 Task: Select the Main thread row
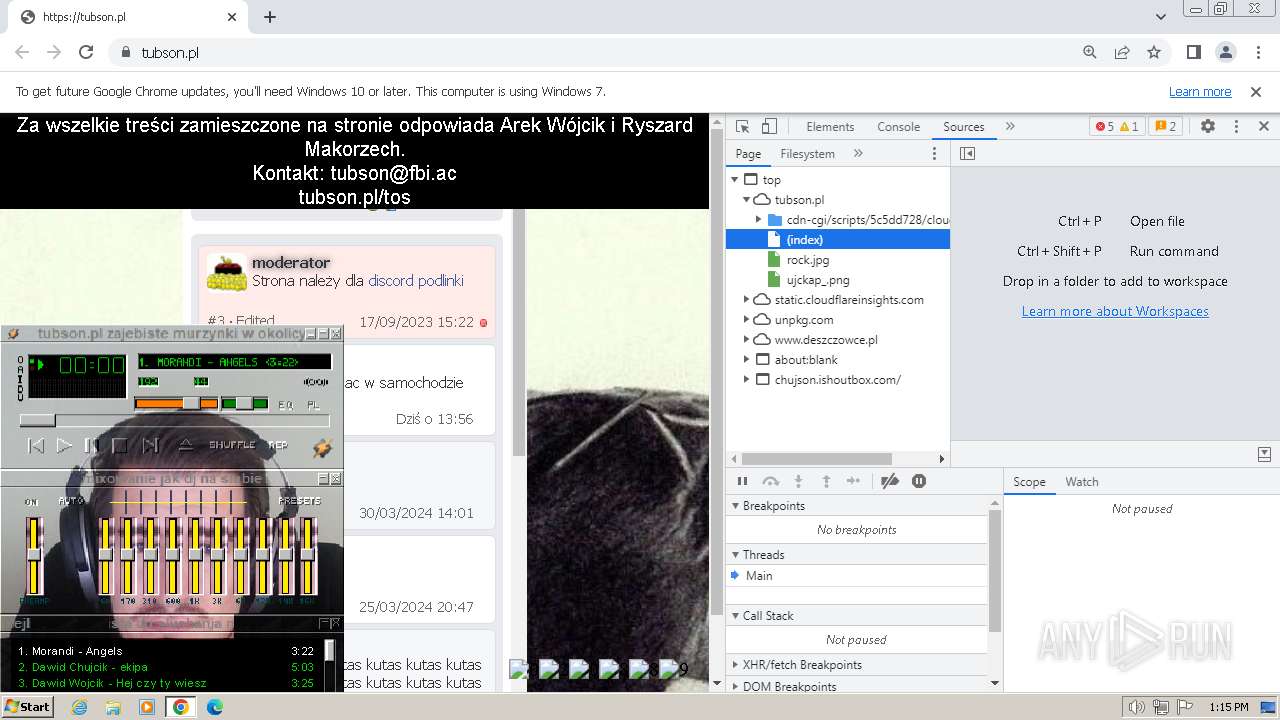point(857,576)
